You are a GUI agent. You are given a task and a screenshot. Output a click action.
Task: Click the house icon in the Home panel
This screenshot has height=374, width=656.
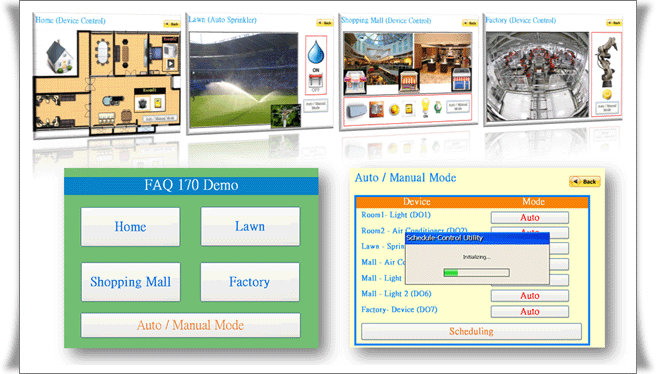pyautogui.click(x=59, y=56)
